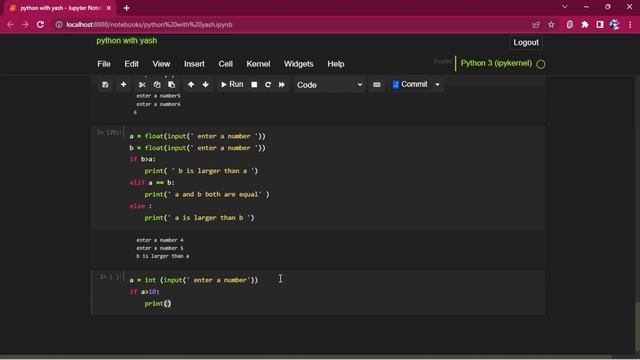Click the line 'if b>a:' in code
Image resolution: width=640 pixels, height=360 pixels.
click(143, 159)
